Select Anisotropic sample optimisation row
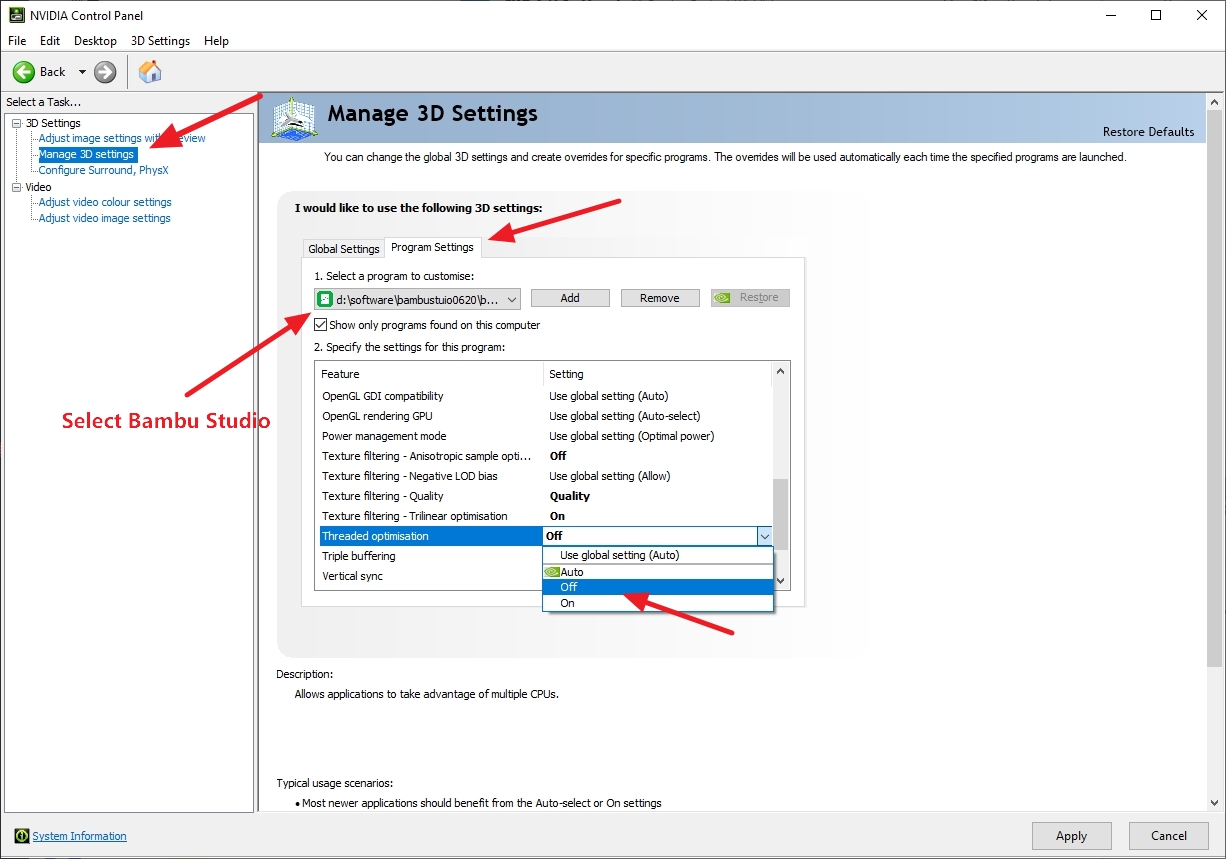The height and width of the screenshot is (859, 1226). pos(544,456)
